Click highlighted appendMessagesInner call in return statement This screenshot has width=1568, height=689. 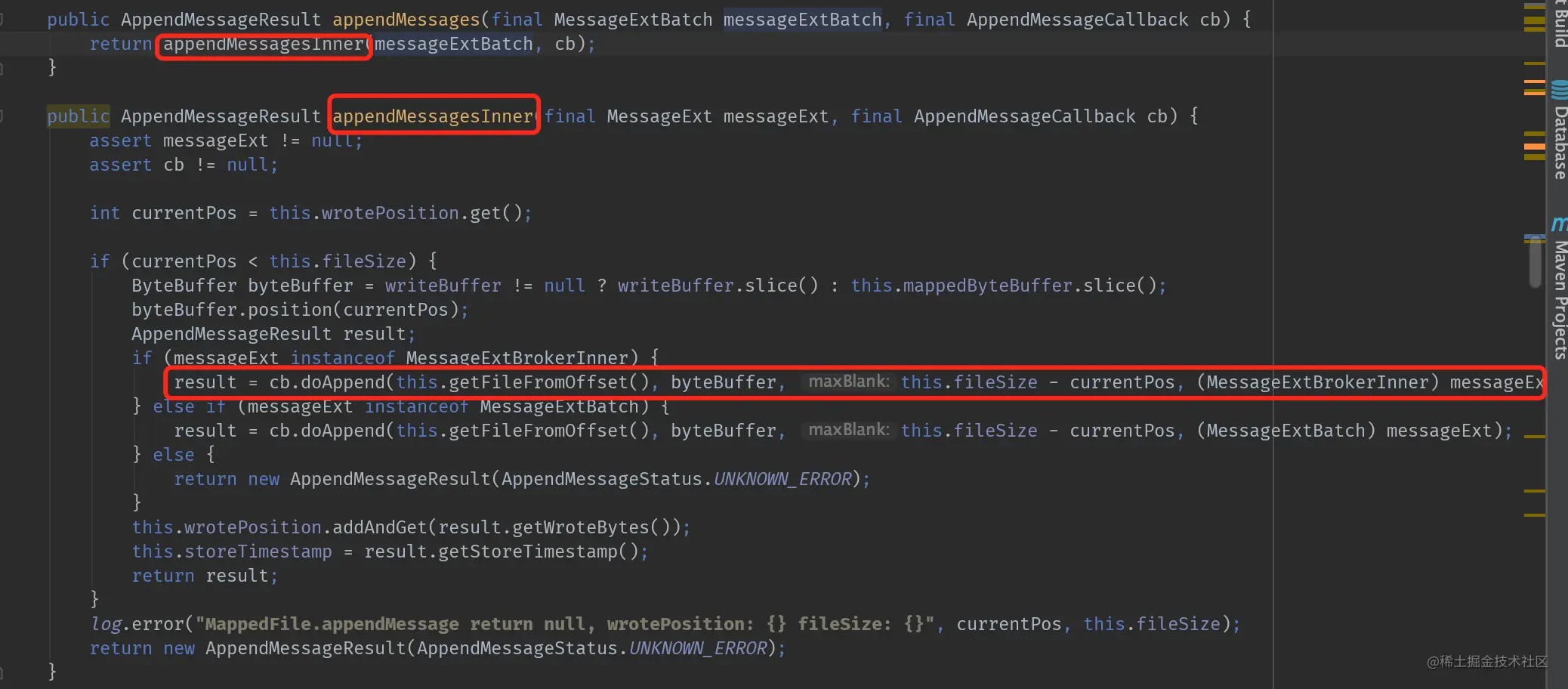tap(264, 45)
